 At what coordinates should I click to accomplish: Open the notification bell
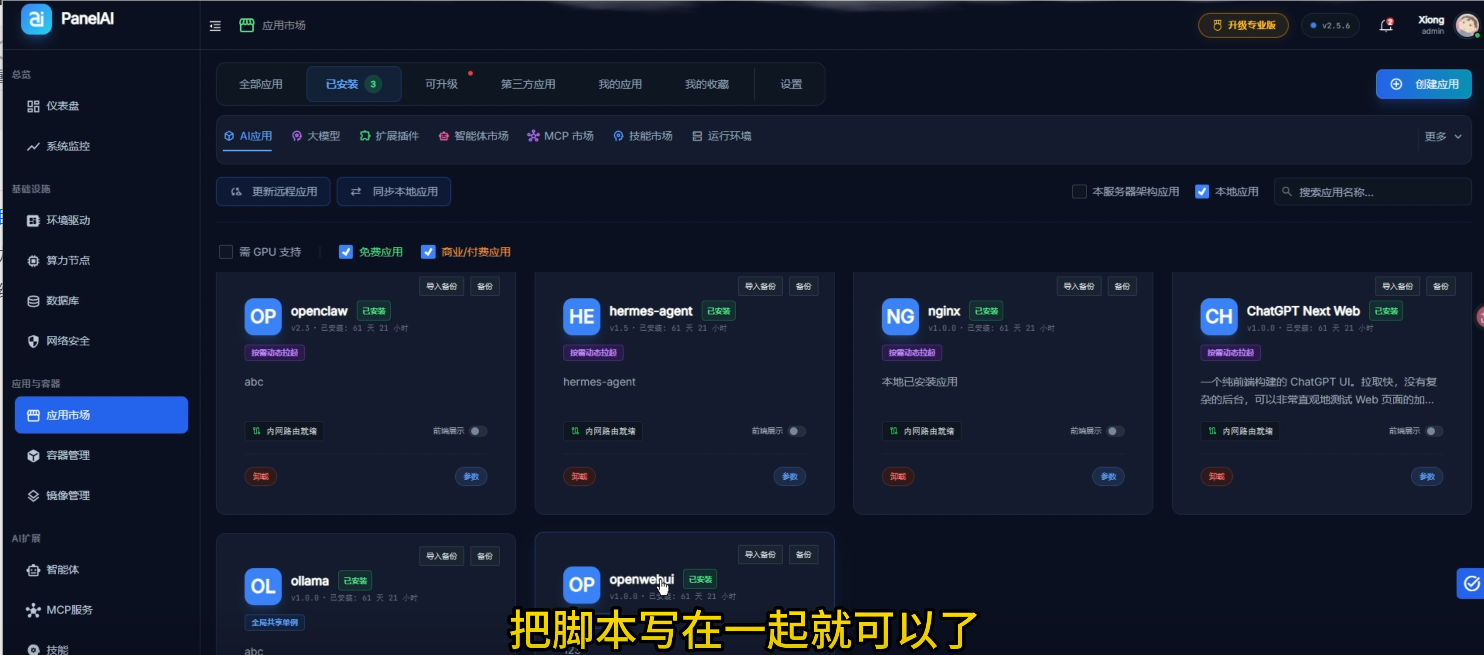1386,26
